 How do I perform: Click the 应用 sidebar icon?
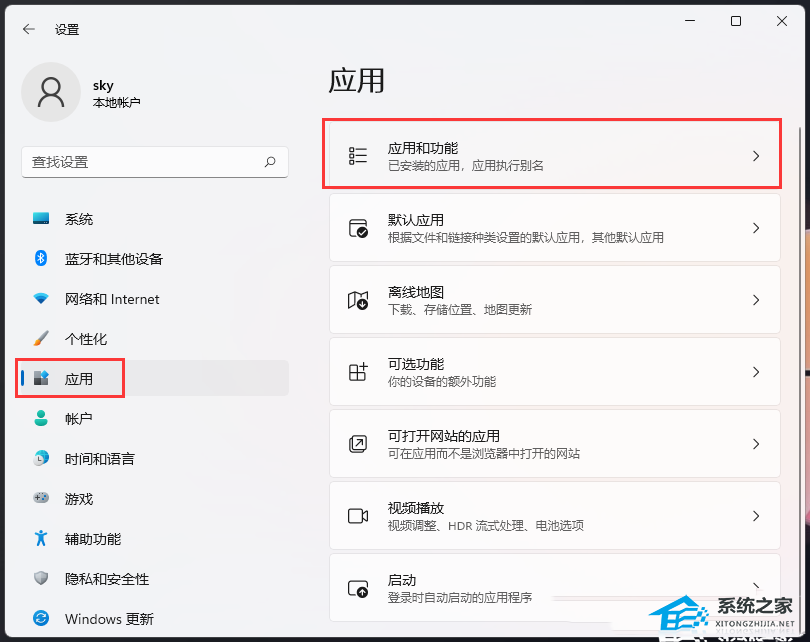point(41,379)
